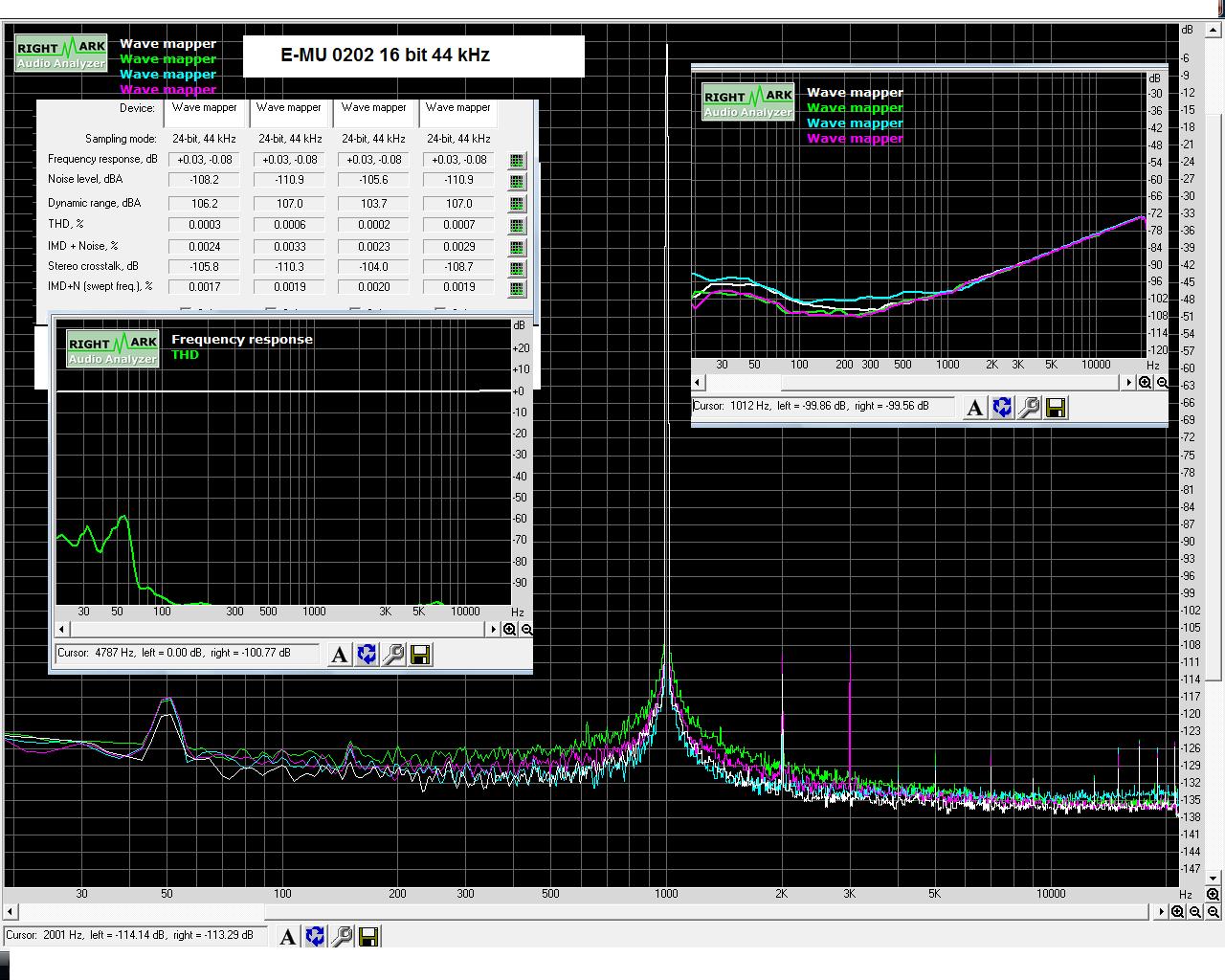Open wrench settings beside the 1012 Hz readout
The width and height of the screenshot is (1225, 980).
click(1029, 409)
